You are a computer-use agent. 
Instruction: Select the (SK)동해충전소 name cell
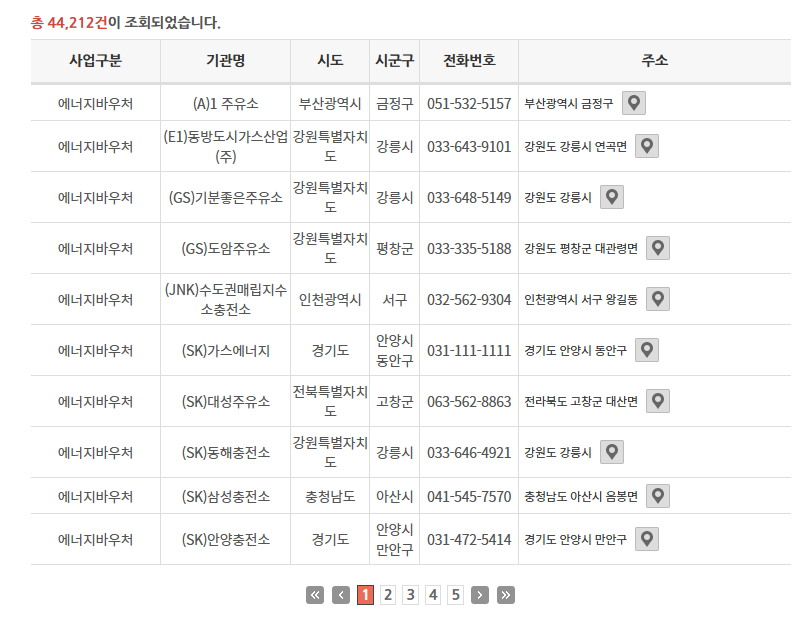pos(226,453)
